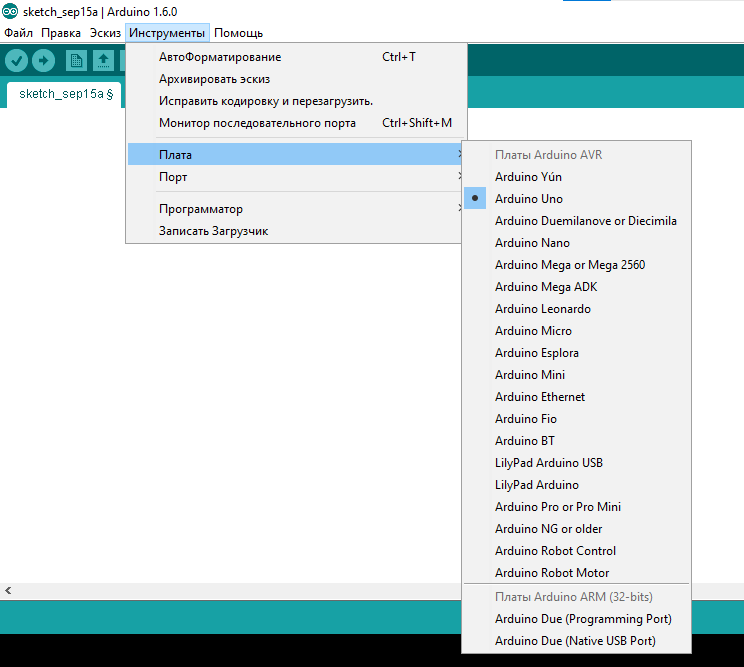Close the Инструменты menu in the menu bar
Screen dimensions: 744x667
coord(167,33)
